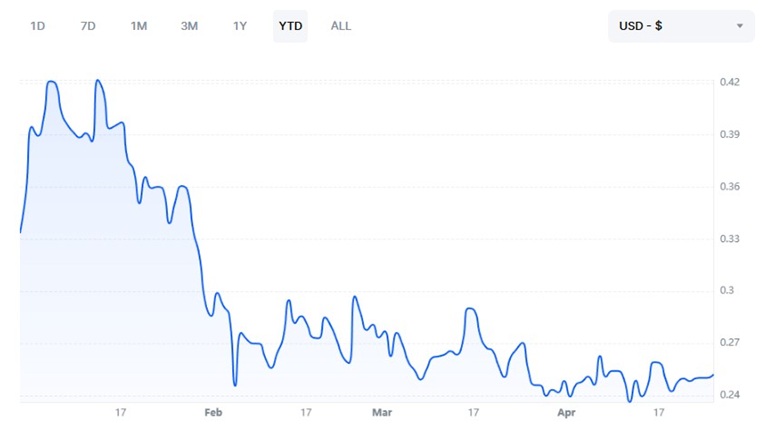Click the 0.24 price axis label

click(x=730, y=395)
